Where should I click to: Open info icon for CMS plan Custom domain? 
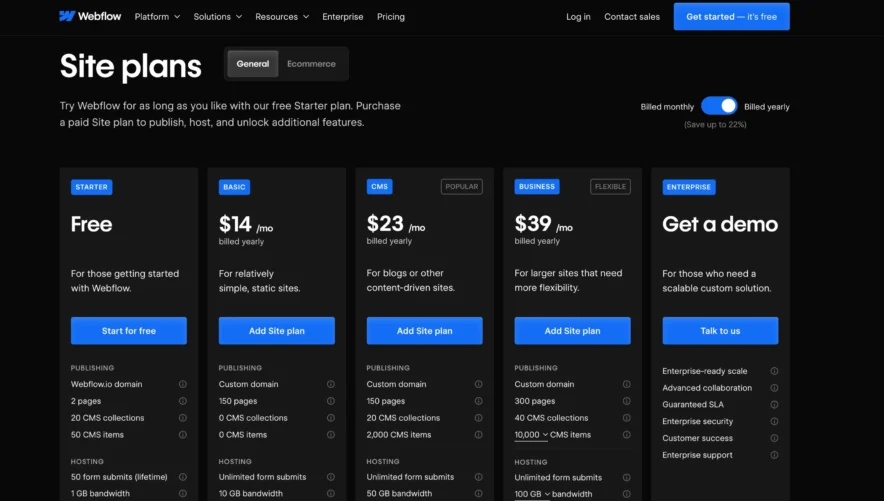tap(478, 384)
